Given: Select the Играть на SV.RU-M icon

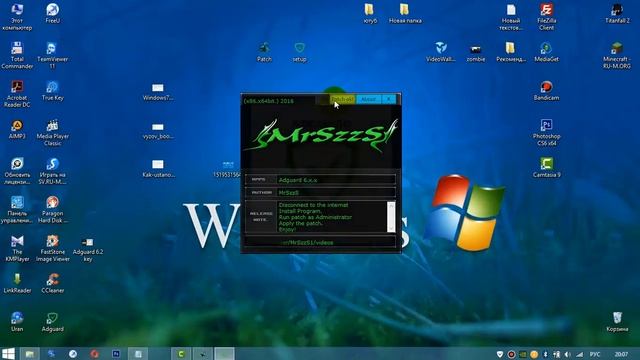Looking at the screenshot, I should tap(52, 171).
